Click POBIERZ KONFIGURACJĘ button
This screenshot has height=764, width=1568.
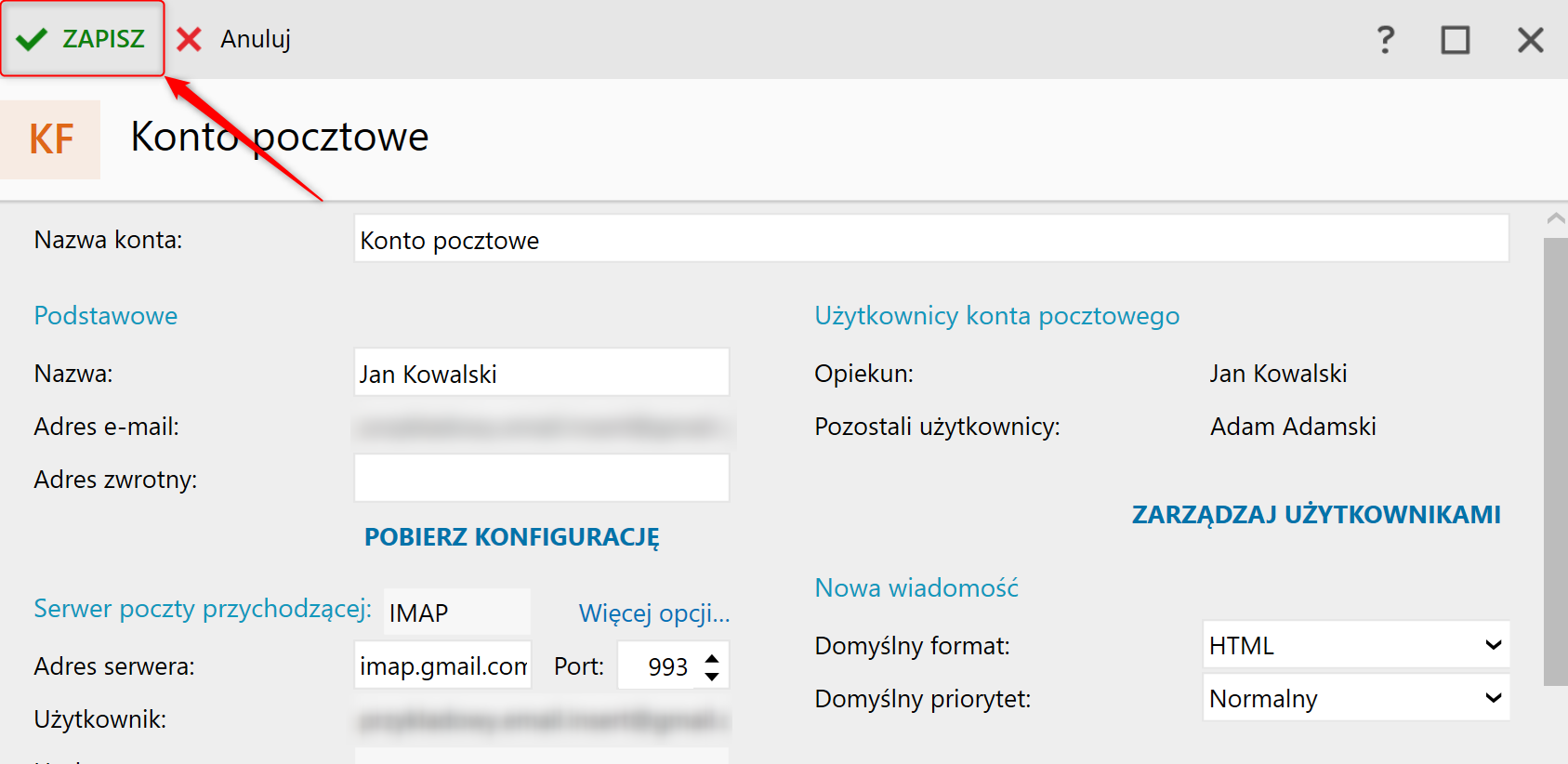coord(511,537)
